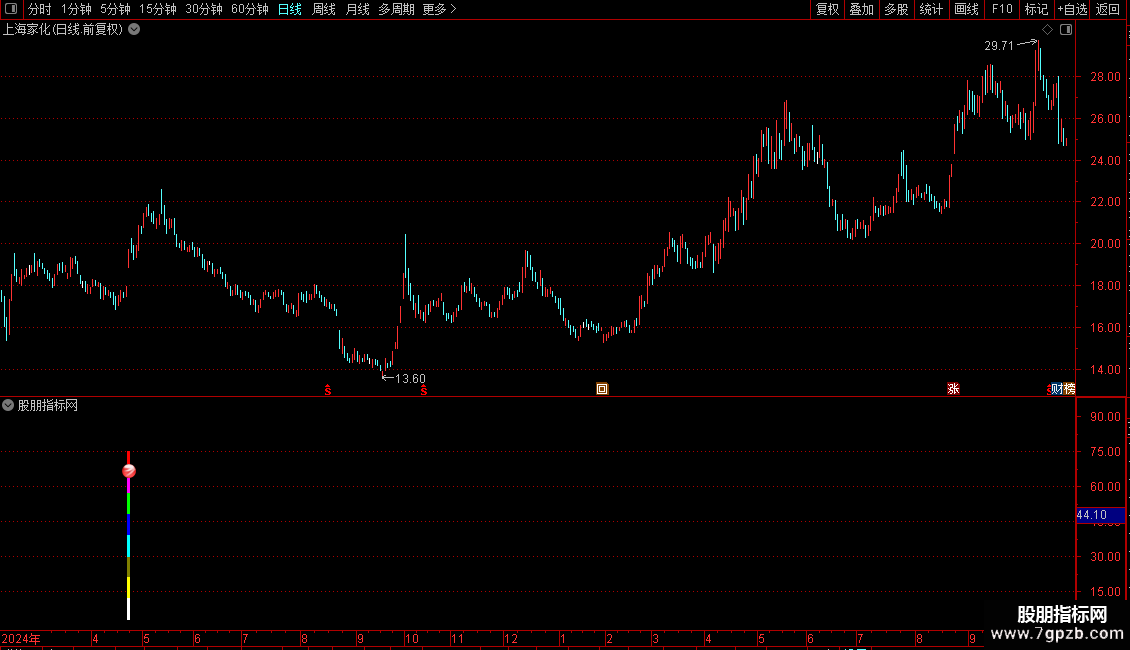Click the 财 event marker icon
This screenshot has width=1130, height=650.
tap(1056, 389)
